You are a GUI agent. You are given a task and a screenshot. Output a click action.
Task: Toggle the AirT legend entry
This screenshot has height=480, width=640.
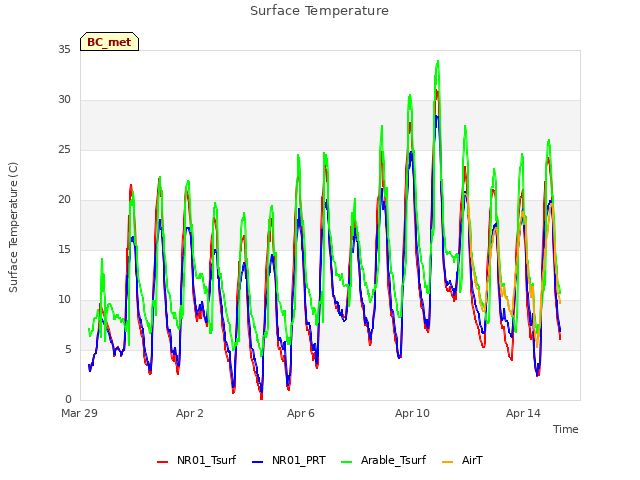click(x=462, y=460)
